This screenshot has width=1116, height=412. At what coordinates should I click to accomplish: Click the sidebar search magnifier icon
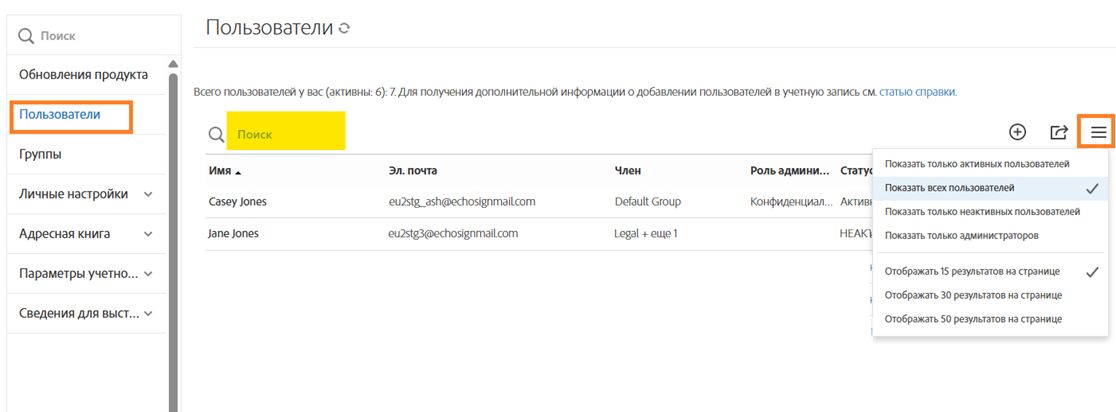[27, 36]
